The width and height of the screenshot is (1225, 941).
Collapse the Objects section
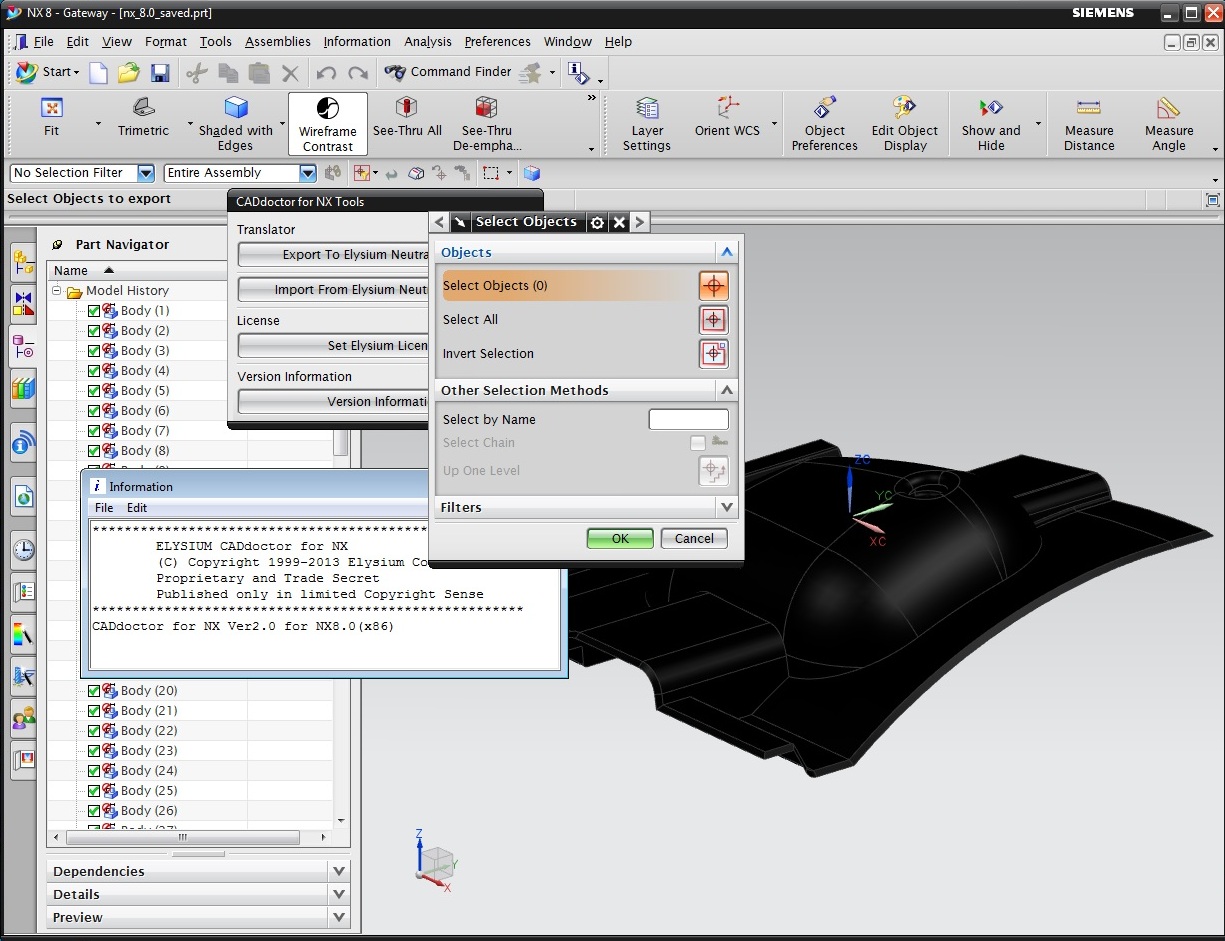pyautogui.click(x=727, y=252)
